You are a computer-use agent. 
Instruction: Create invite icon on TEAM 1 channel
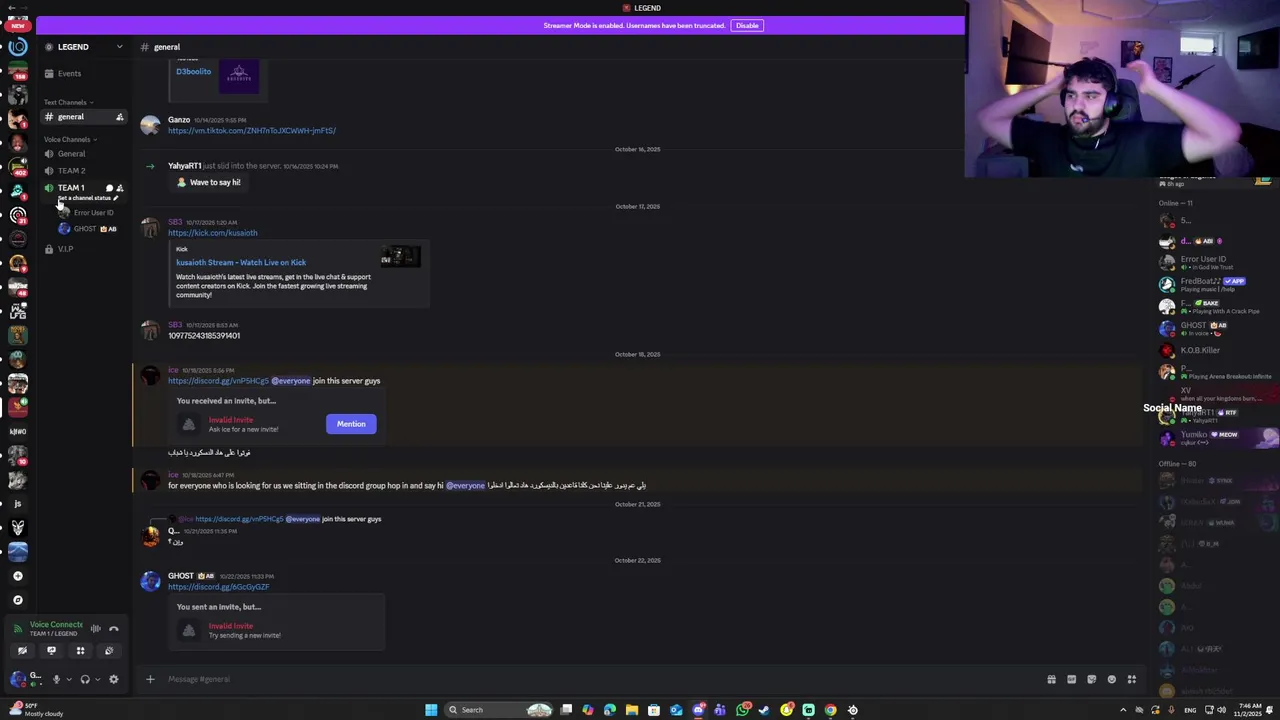pyautogui.click(x=120, y=188)
